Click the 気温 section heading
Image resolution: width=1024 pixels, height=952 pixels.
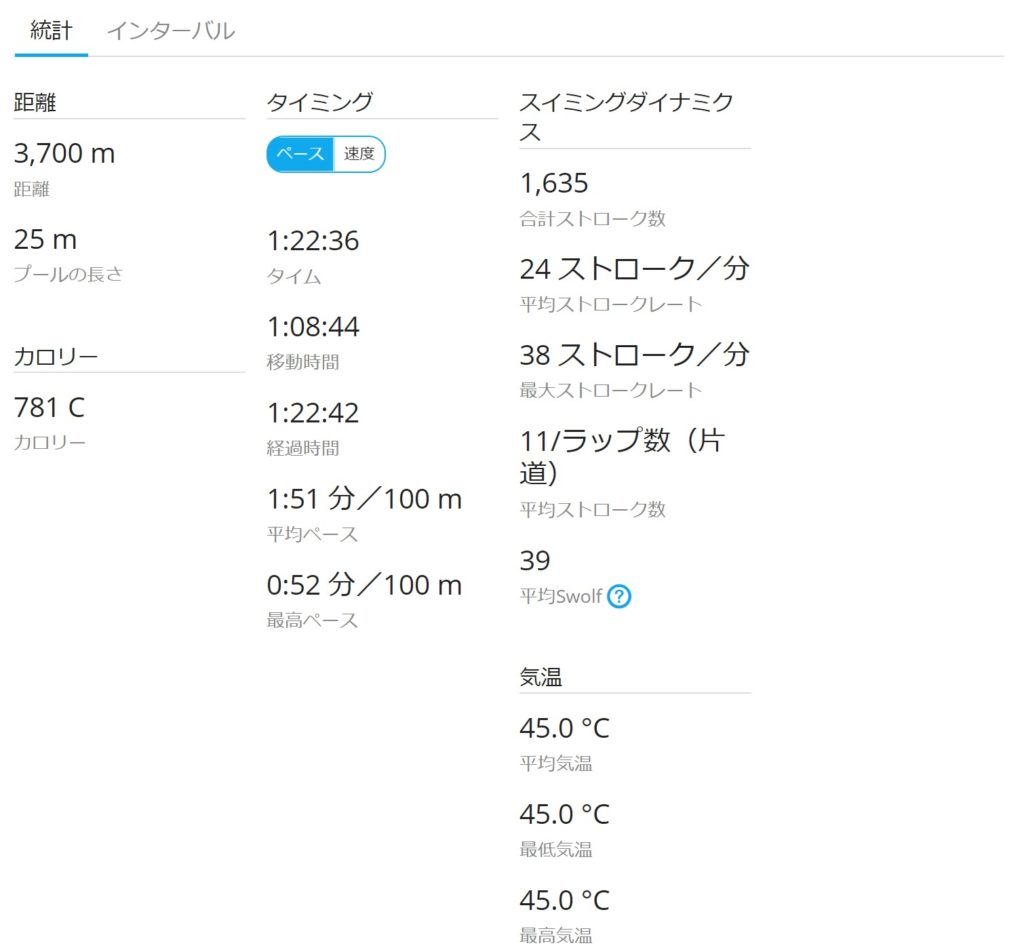(541, 677)
